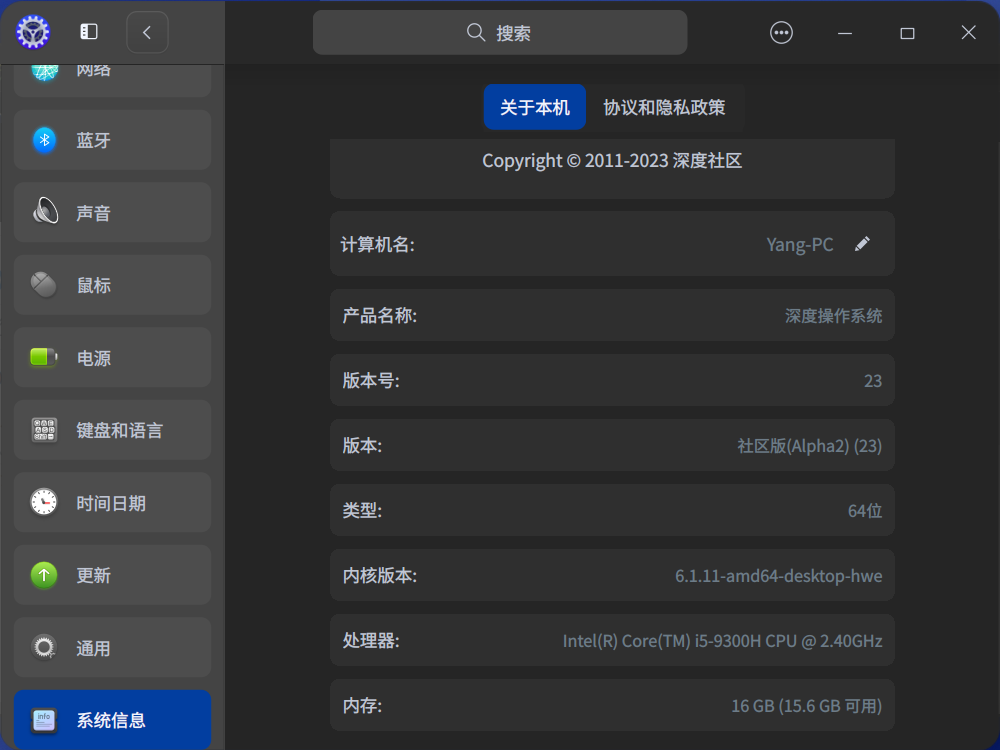Click the 搜索 search field

click(x=500, y=33)
